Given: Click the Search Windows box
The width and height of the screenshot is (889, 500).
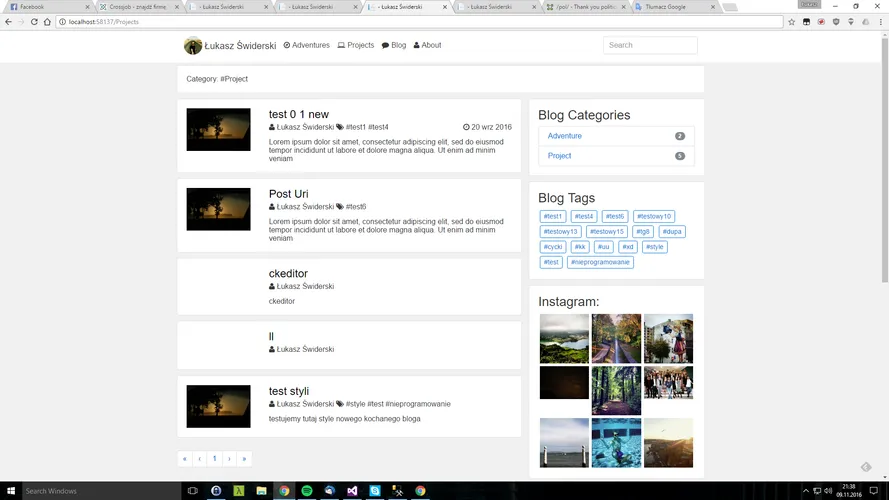Looking at the screenshot, I should 101,491.
